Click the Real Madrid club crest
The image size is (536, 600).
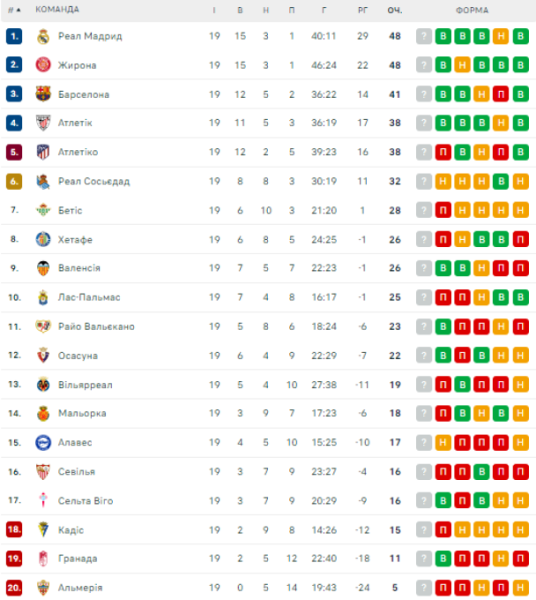point(43,36)
